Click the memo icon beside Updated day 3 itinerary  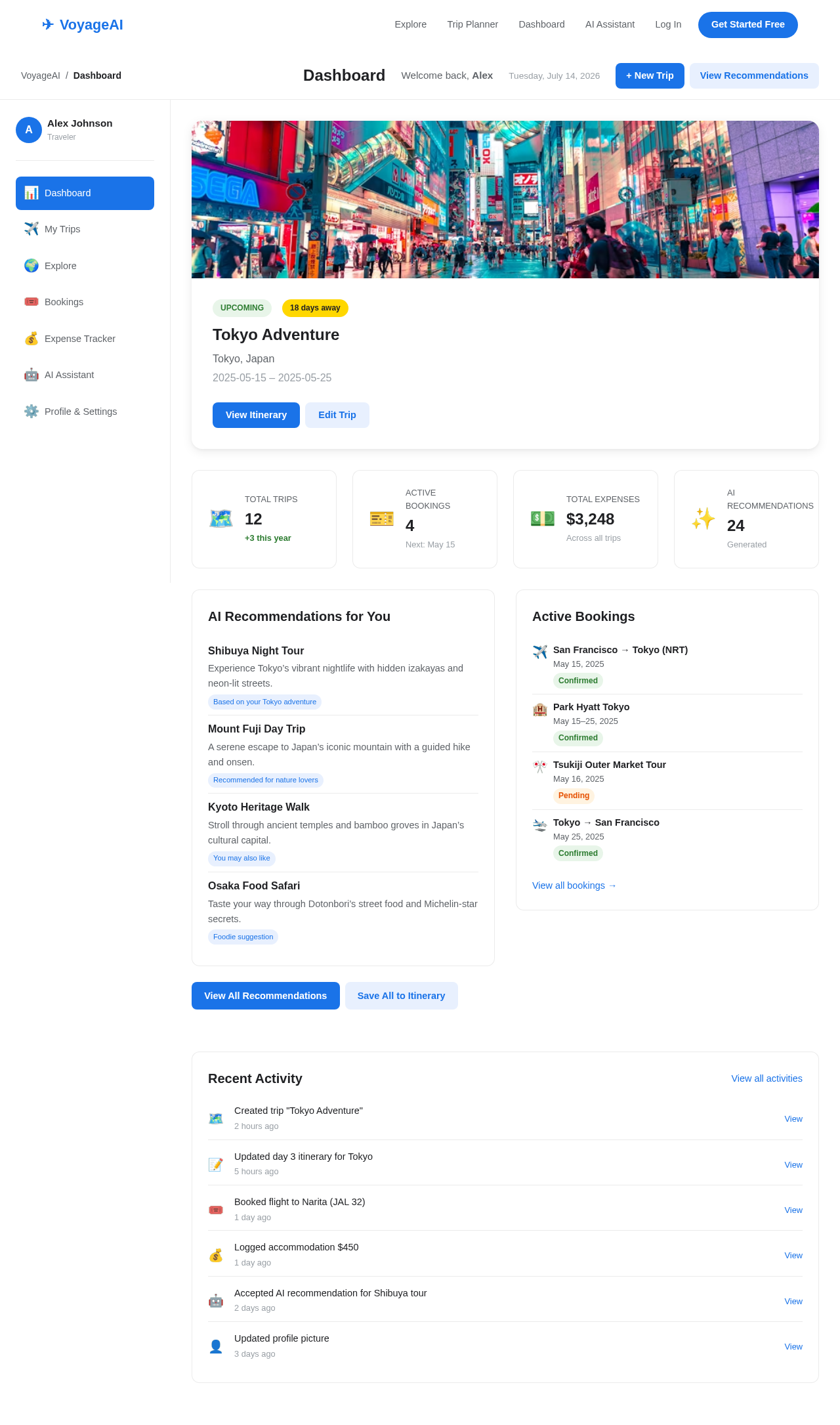pyautogui.click(x=216, y=1164)
